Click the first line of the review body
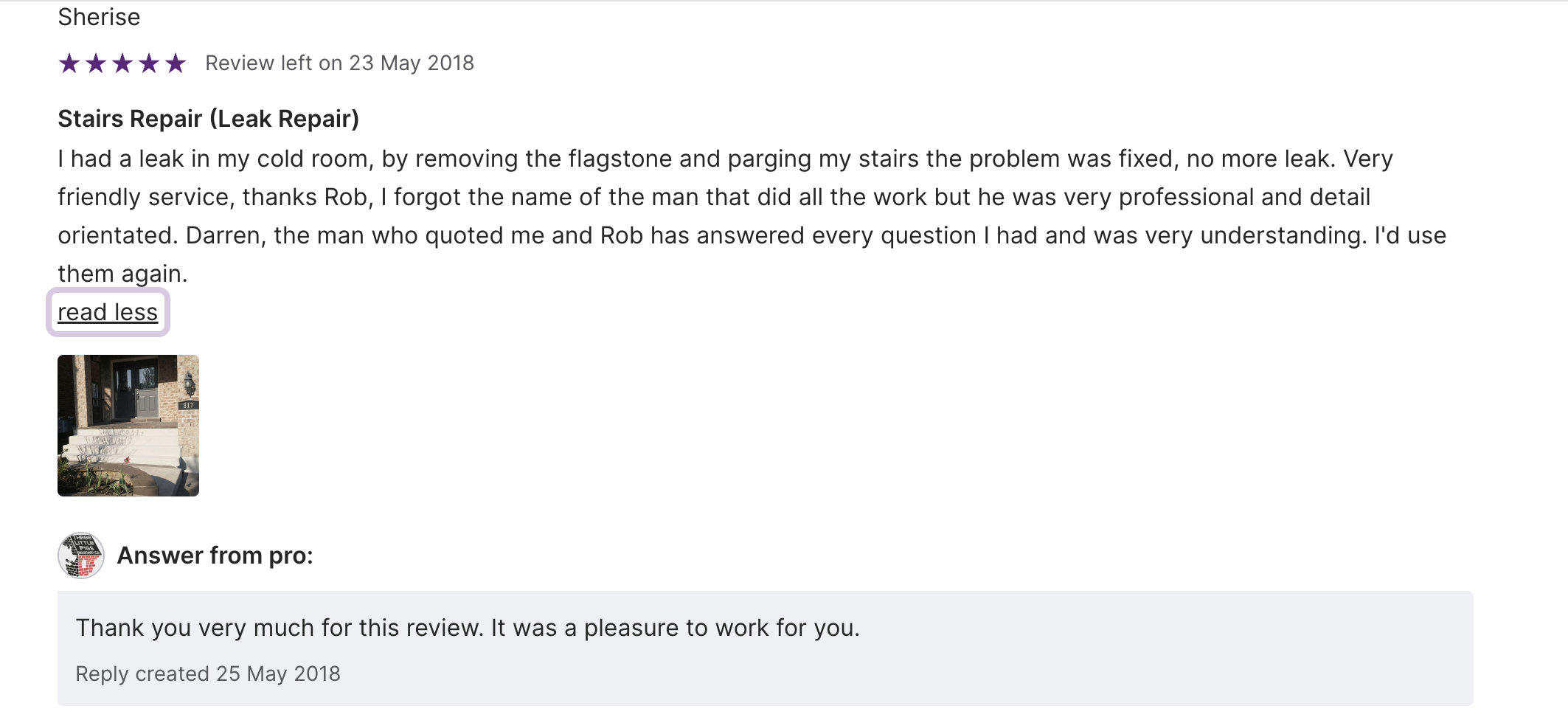Screen dimensions: 1568x720 (x=725, y=159)
